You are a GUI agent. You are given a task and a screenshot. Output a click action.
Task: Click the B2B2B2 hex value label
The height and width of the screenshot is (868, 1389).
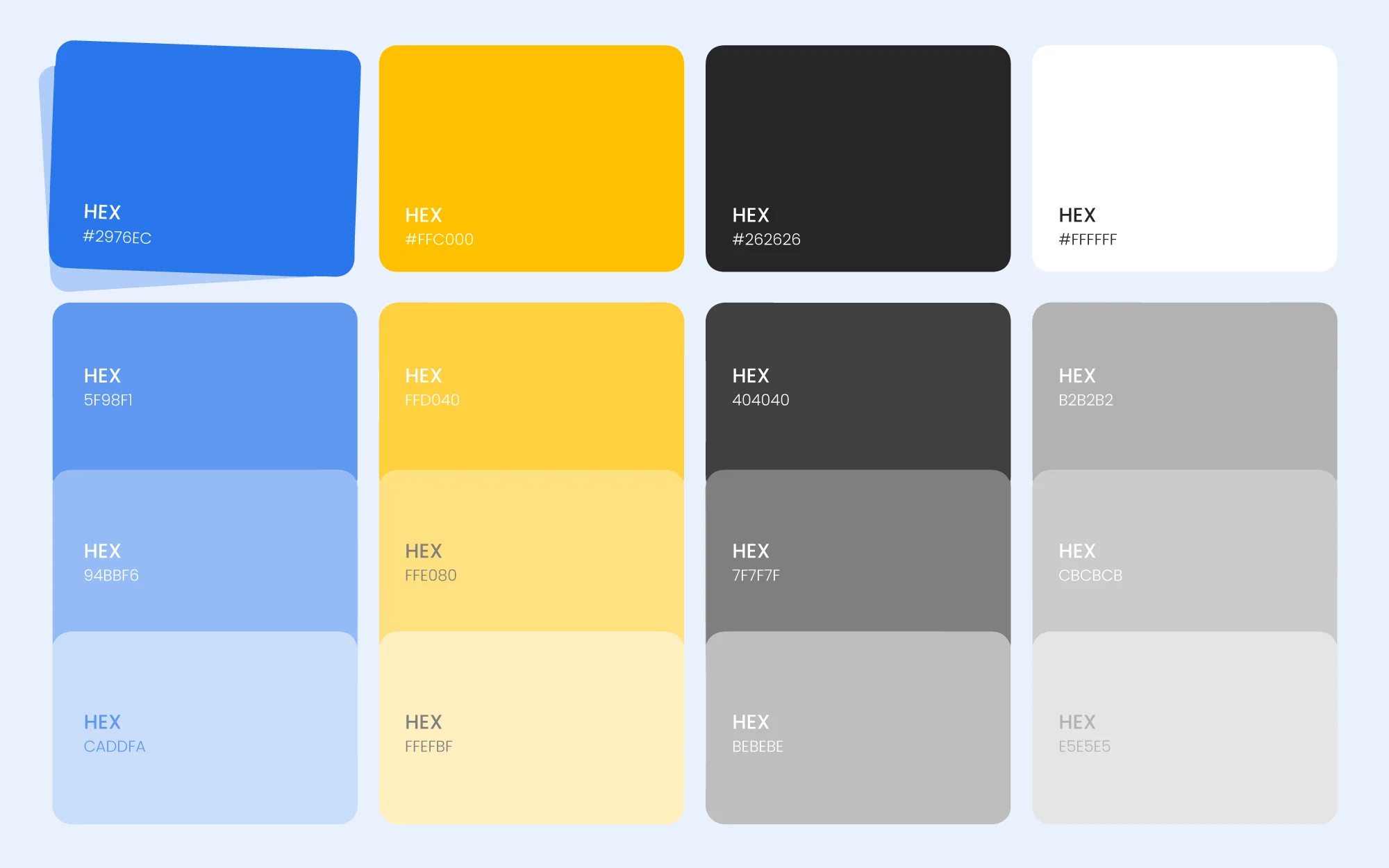tap(1086, 400)
